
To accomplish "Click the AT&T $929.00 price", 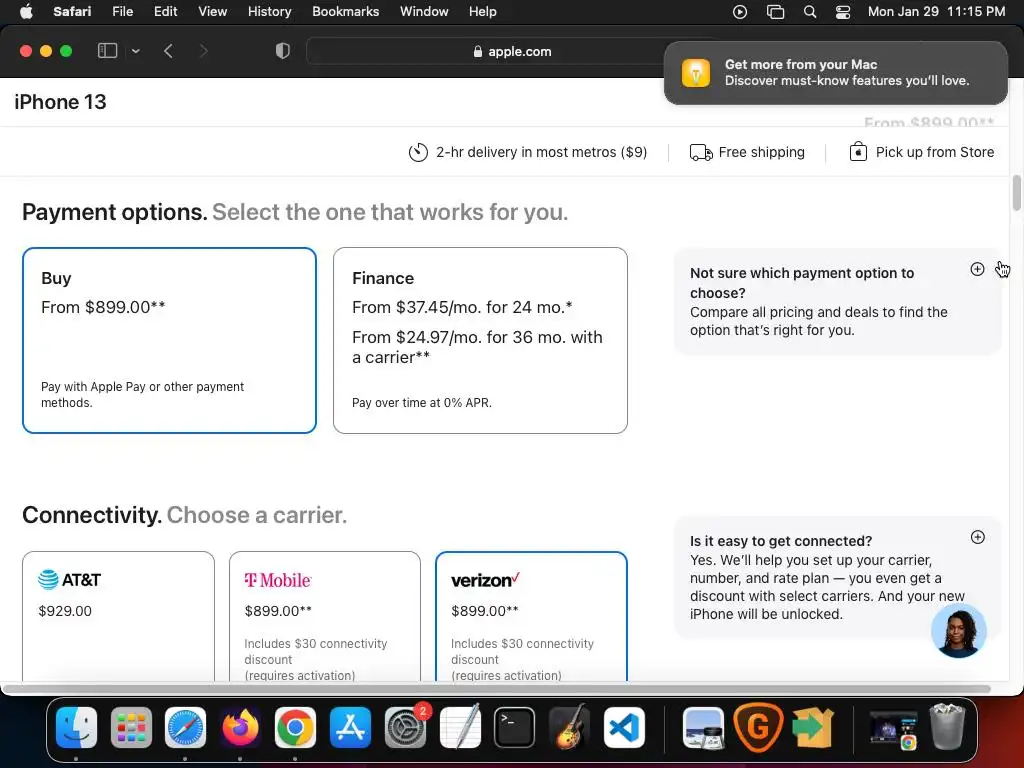I will (65, 611).
